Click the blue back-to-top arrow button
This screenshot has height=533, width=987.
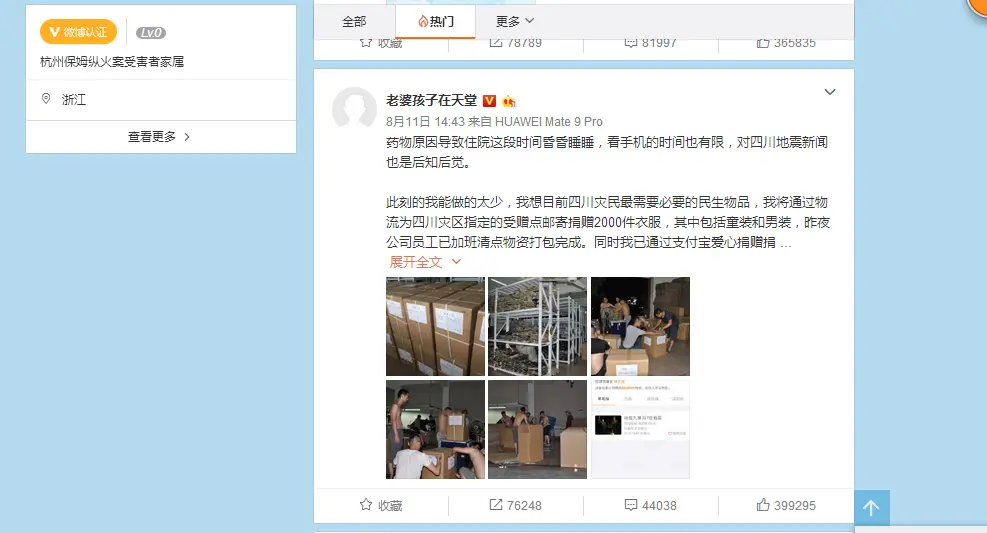tap(872, 508)
